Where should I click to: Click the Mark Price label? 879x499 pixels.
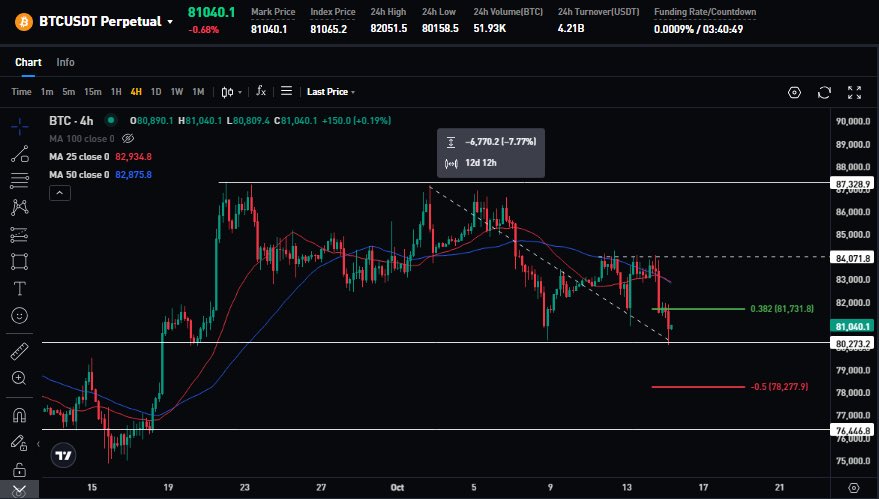[x=273, y=12]
